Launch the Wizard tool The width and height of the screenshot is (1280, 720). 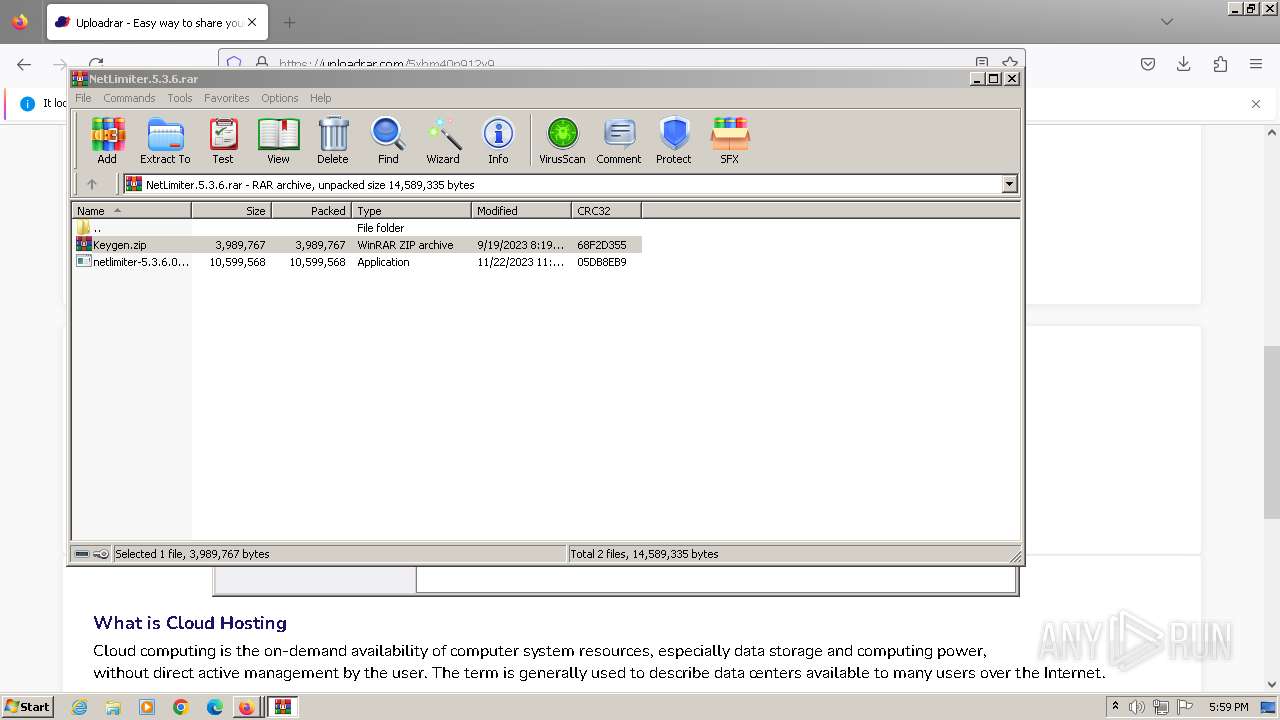[443, 140]
